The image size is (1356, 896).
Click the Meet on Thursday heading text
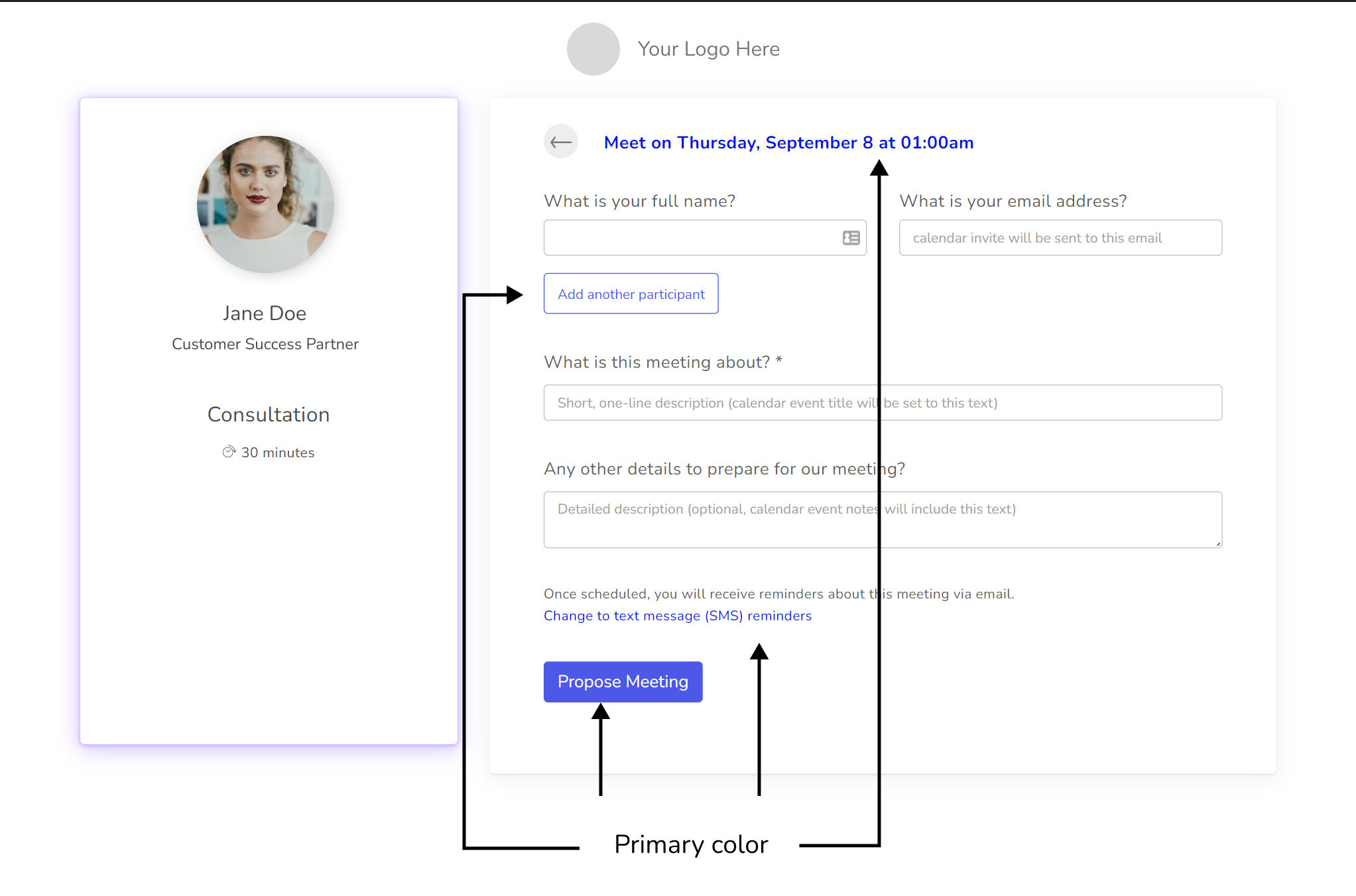788,142
